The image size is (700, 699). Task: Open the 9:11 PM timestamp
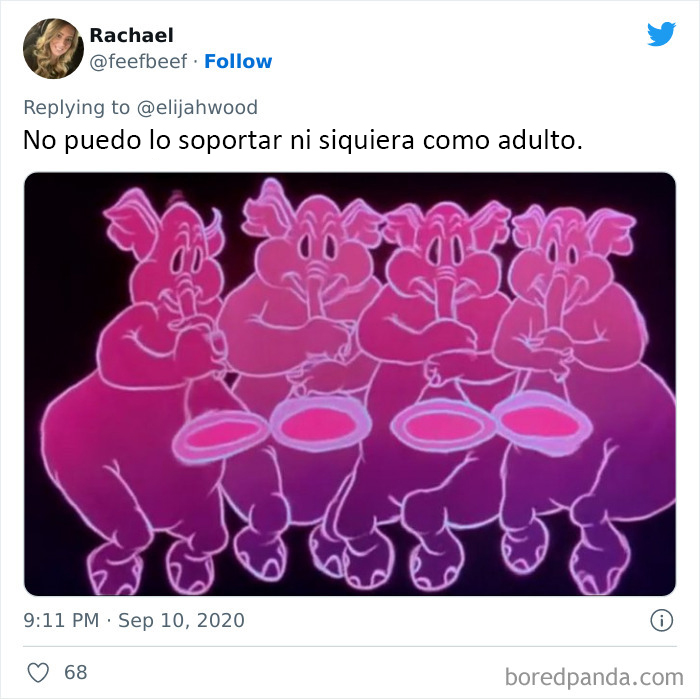point(61,620)
